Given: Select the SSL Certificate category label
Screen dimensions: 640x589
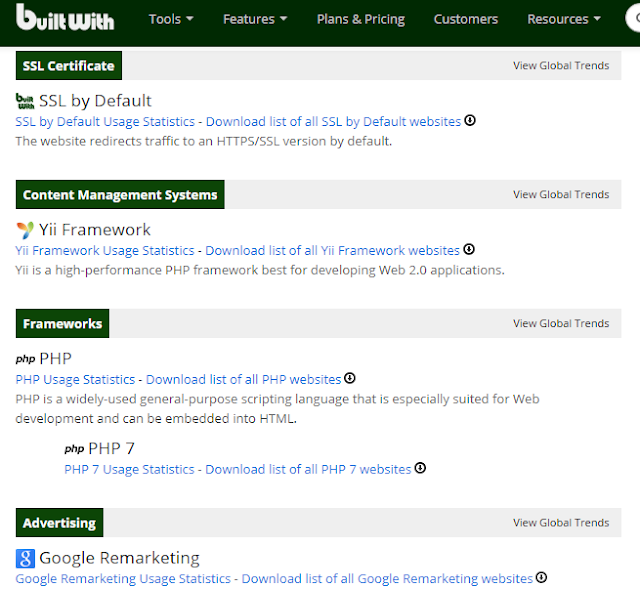Looking at the screenshot, I should (69, 66).
